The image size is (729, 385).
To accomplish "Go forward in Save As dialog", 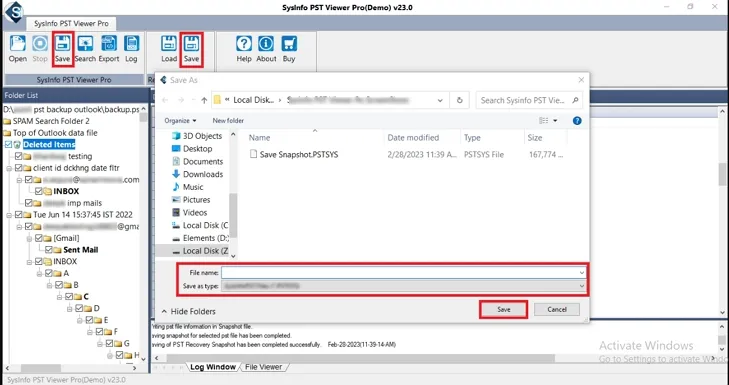I will tap(181, 100).
